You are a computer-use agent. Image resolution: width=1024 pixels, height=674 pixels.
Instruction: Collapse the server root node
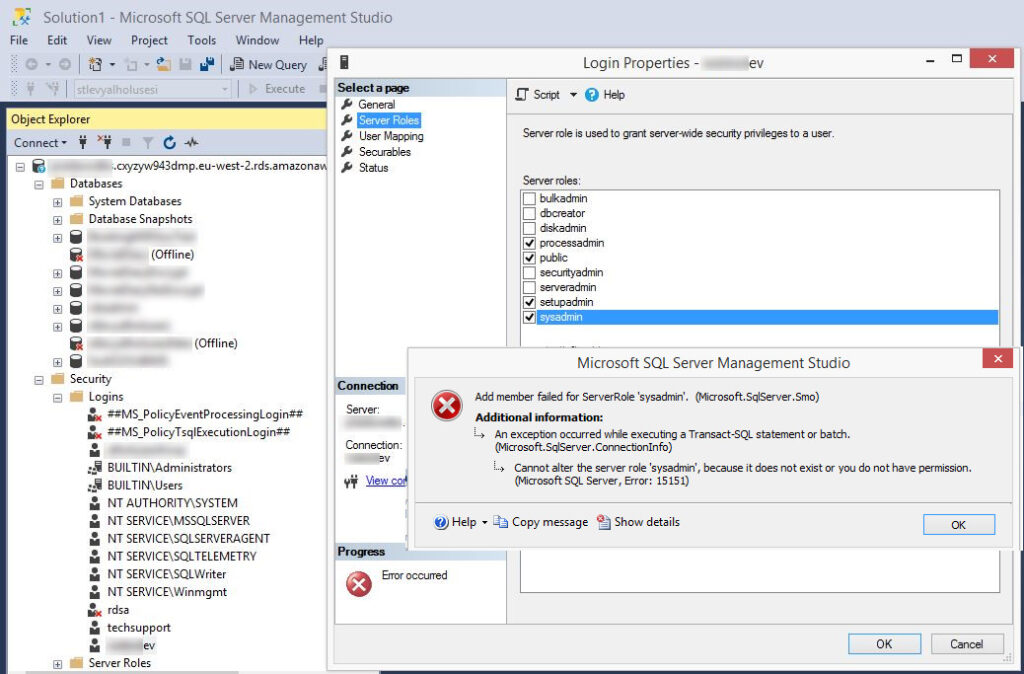(20, 167)
